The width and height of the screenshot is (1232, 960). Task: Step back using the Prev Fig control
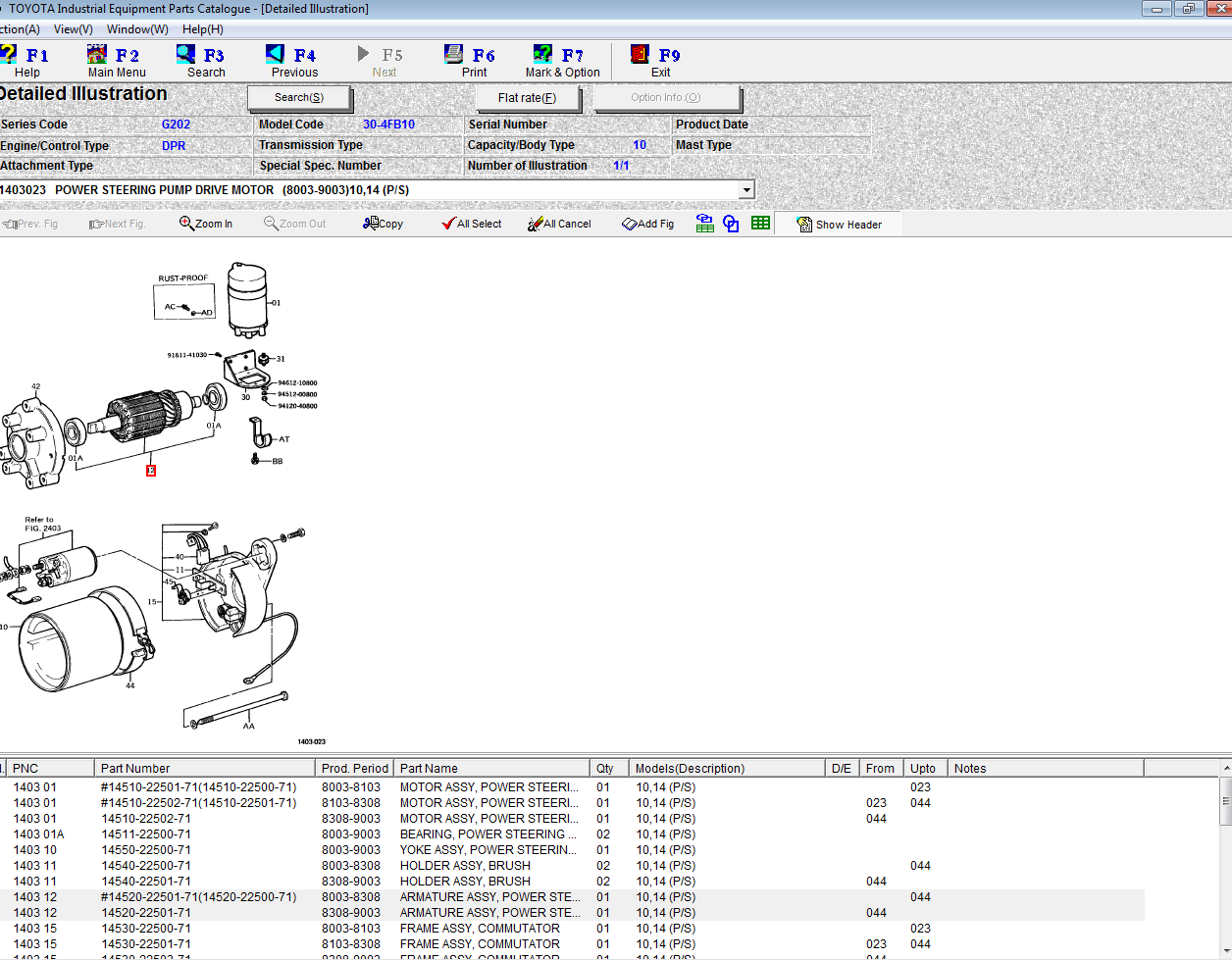(x=29, y=223)
